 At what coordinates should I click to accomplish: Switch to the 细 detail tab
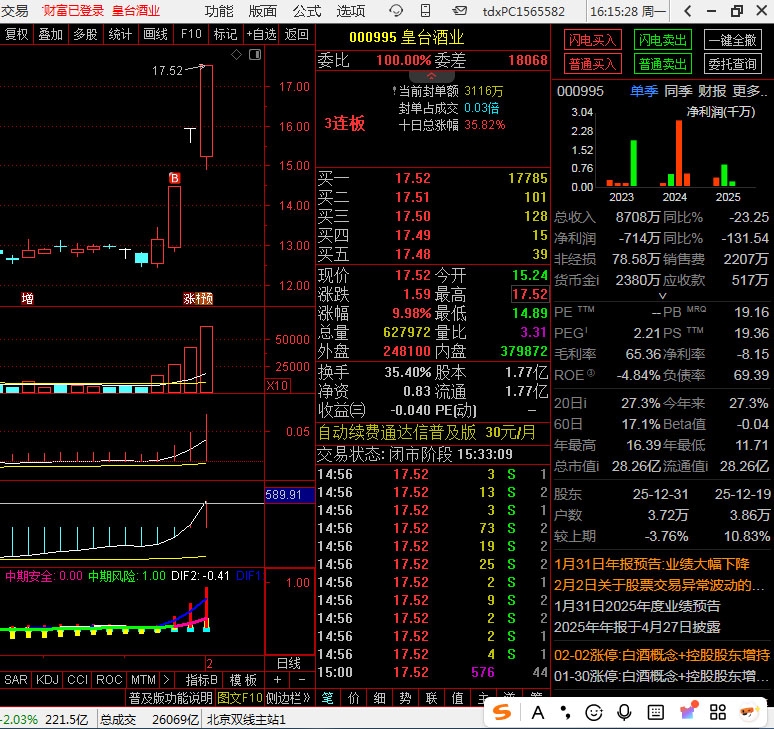pos(380,698)
